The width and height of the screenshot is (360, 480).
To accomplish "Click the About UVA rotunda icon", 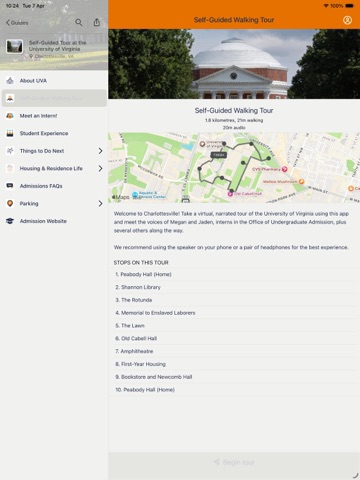I will click(10, 81).
